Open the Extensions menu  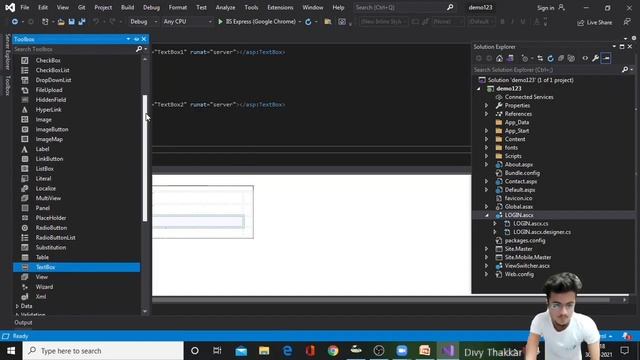pos(280,7)
